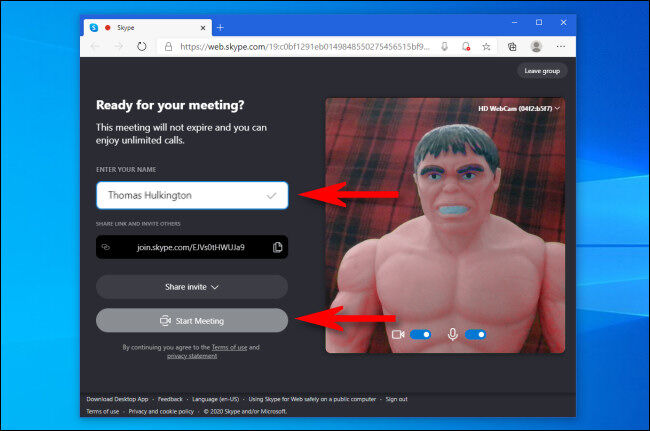Click the checkmark in the name field

[x=272, y=195]
